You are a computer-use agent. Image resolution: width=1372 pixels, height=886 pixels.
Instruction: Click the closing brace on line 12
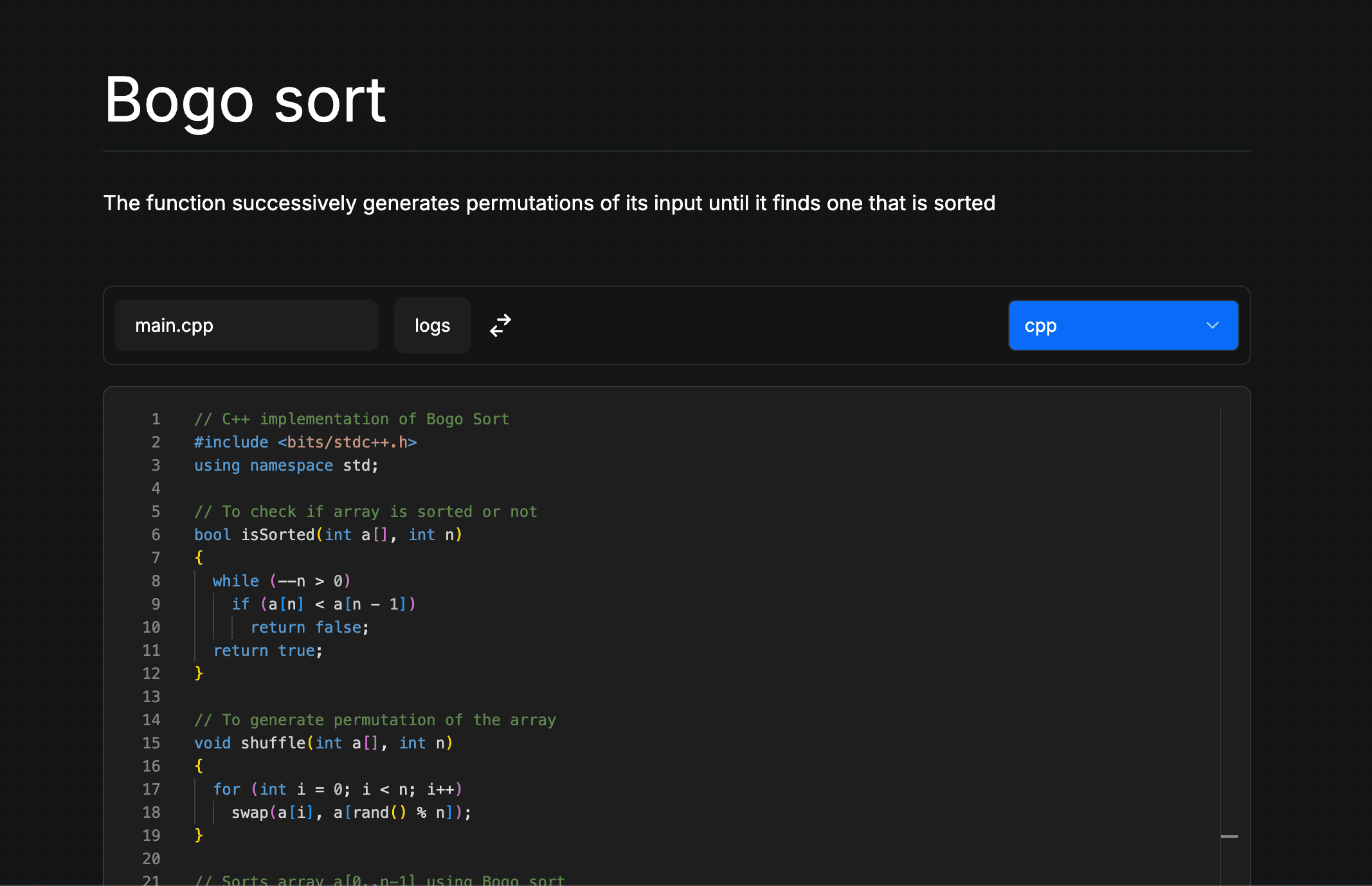199,674
